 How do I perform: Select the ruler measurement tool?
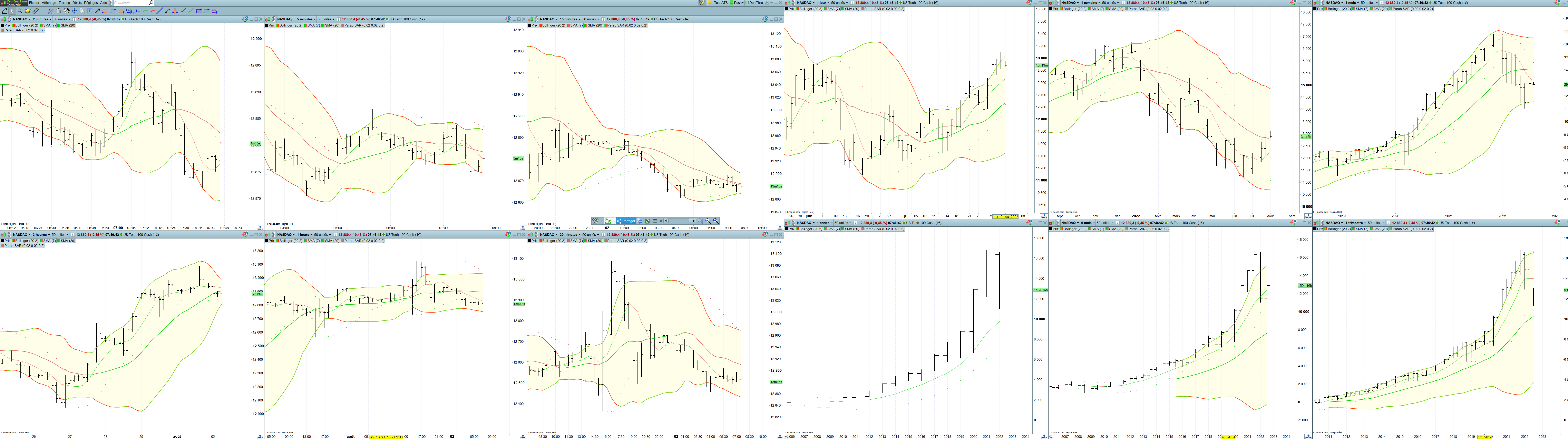tap(35, 11)
